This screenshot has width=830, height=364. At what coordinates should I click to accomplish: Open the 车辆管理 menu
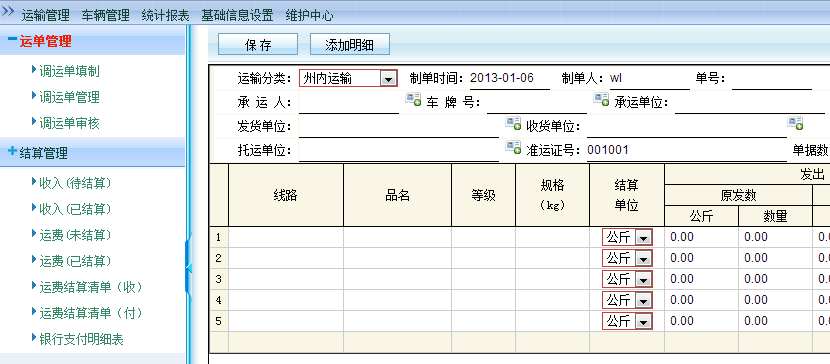coord(105,15)
